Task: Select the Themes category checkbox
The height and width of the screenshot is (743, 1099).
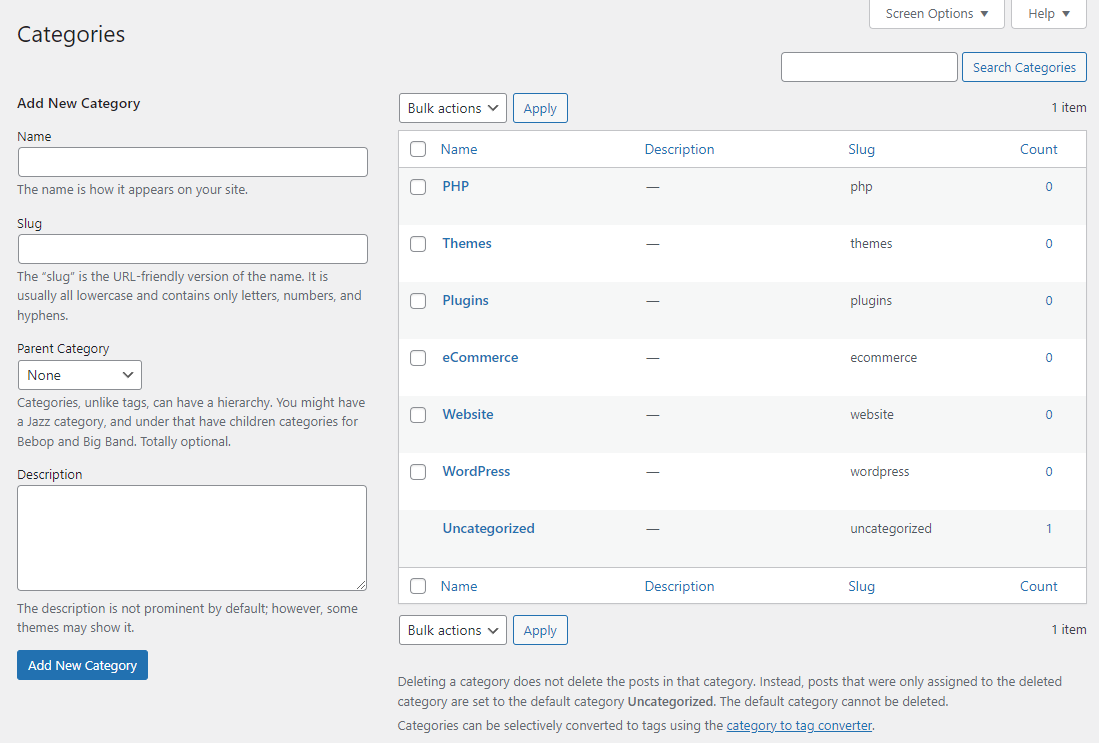Action: click(418, 244)
